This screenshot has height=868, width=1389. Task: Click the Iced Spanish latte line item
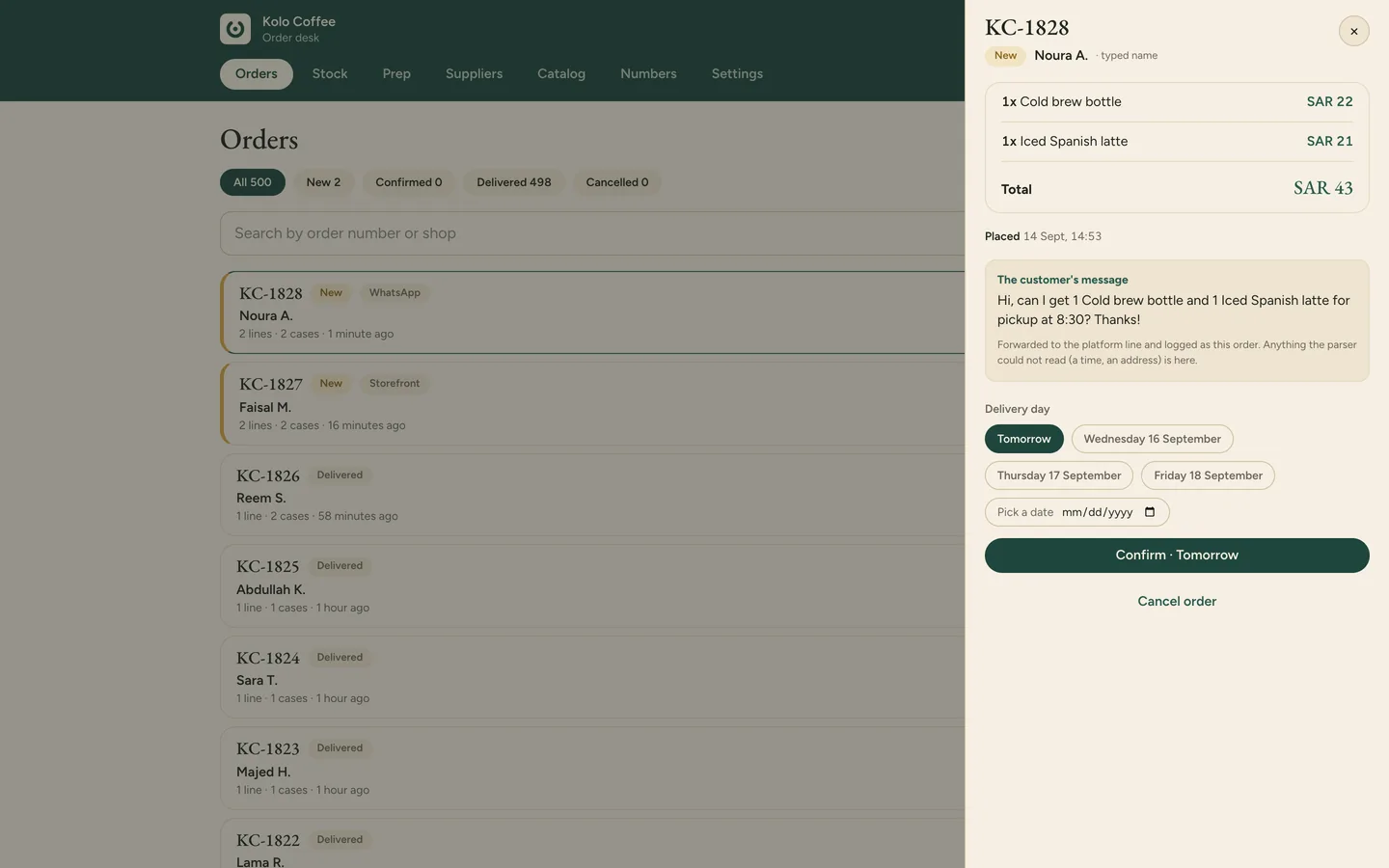pos(1177,142)
